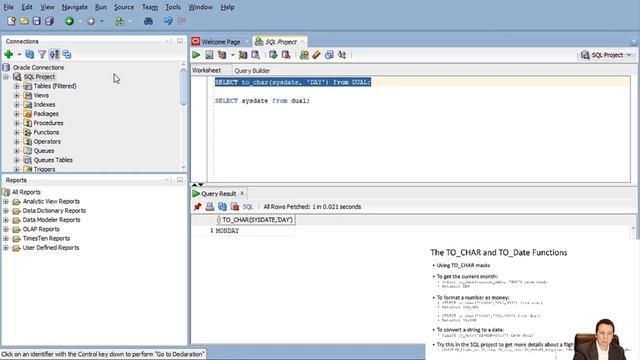The height and width of the screenshot is (360, 640).
Task: Select the Functions tree item
Action: pyautogui.click(x=46, y=132)
